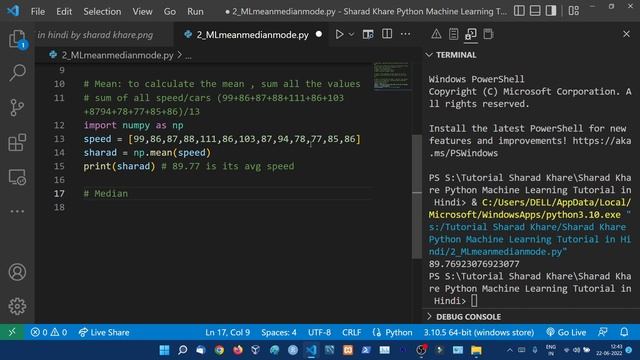Open the File menu

point(38,11)
